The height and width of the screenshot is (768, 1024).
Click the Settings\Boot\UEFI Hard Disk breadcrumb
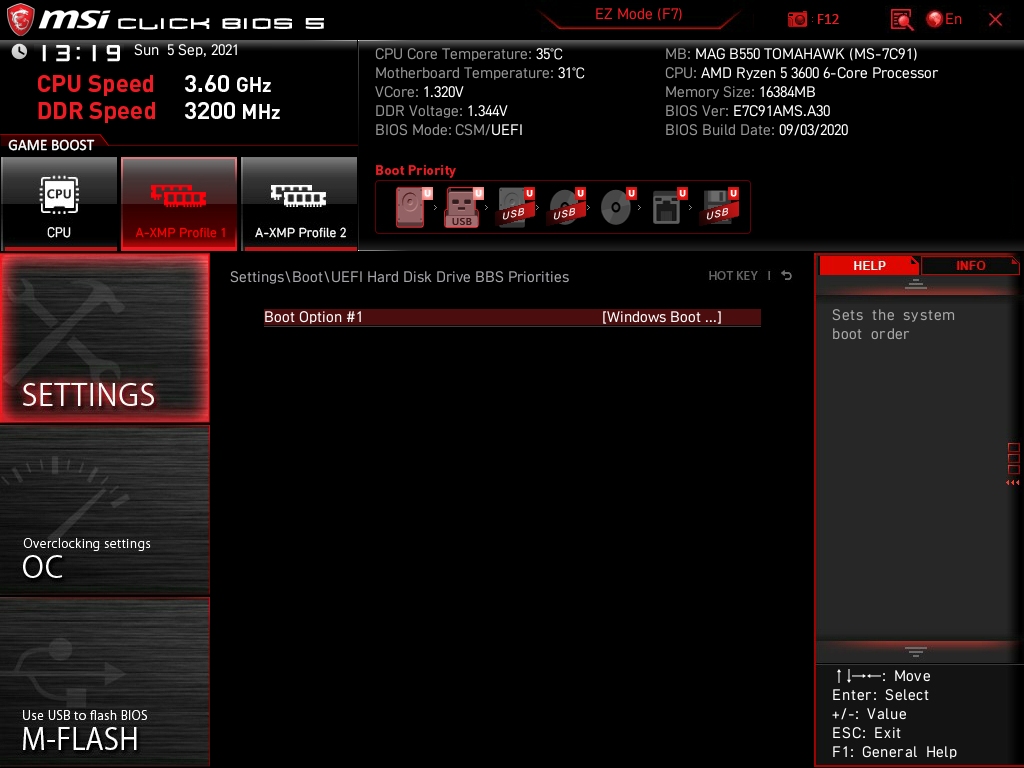(x=399, y=277)
